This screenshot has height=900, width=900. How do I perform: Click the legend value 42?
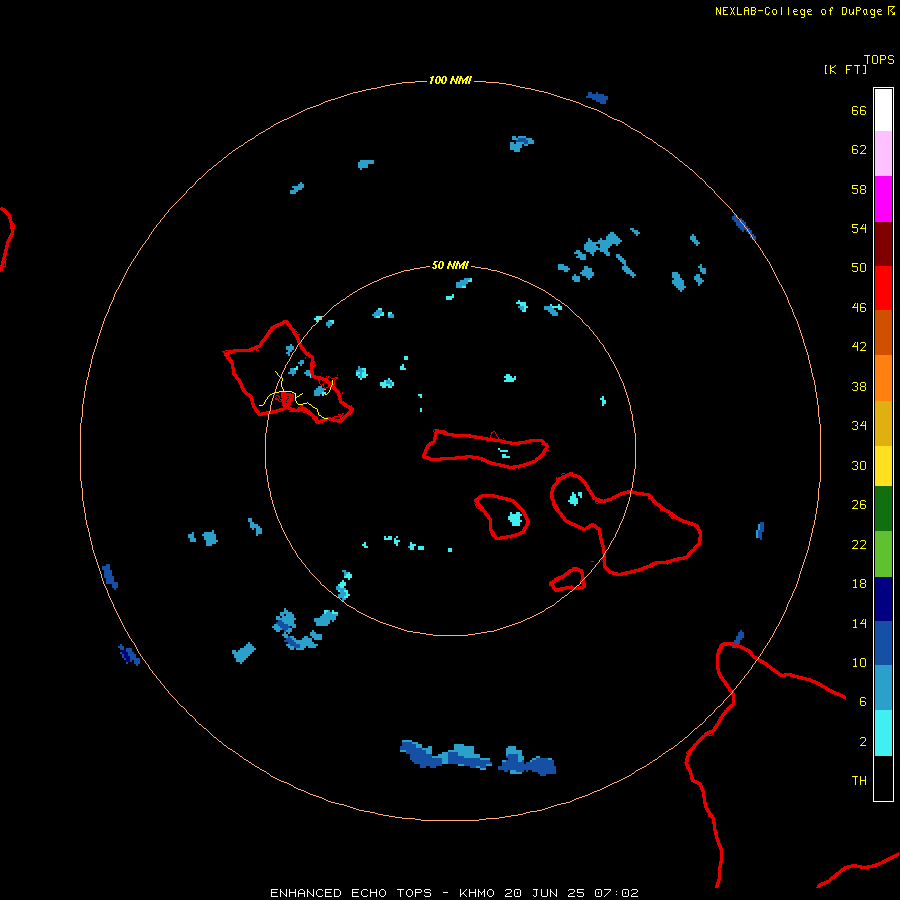pyautogui.click(x=859, y=347)
